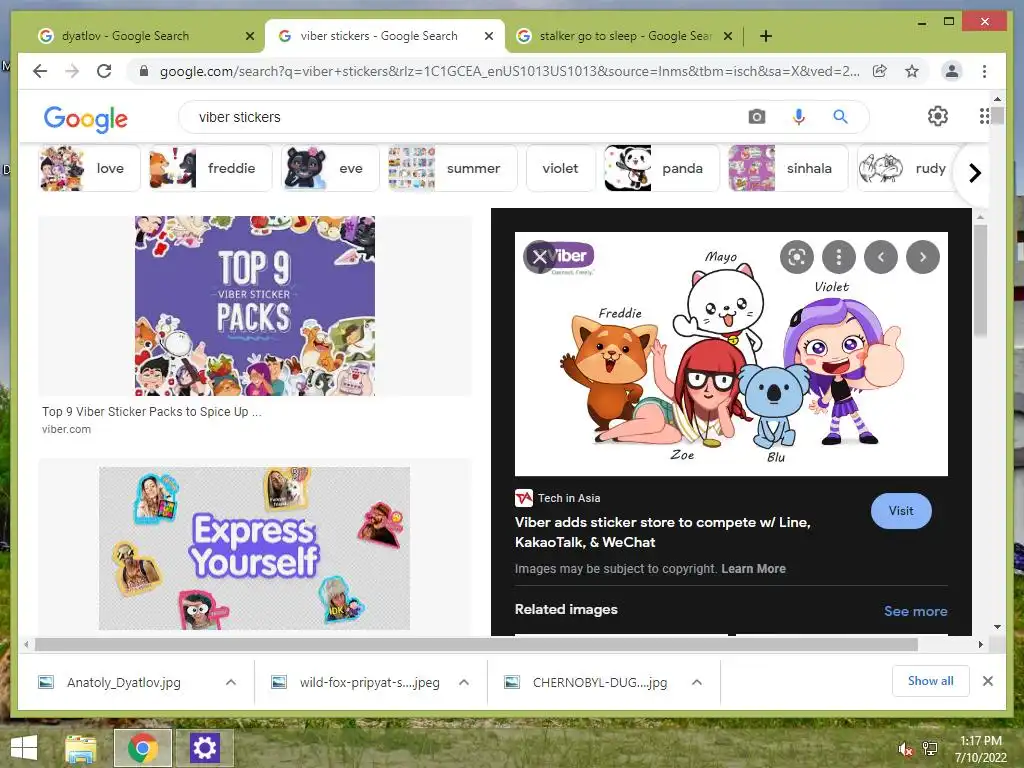
Task: Open settings gear app in taskbar
Action: point(204,748)
